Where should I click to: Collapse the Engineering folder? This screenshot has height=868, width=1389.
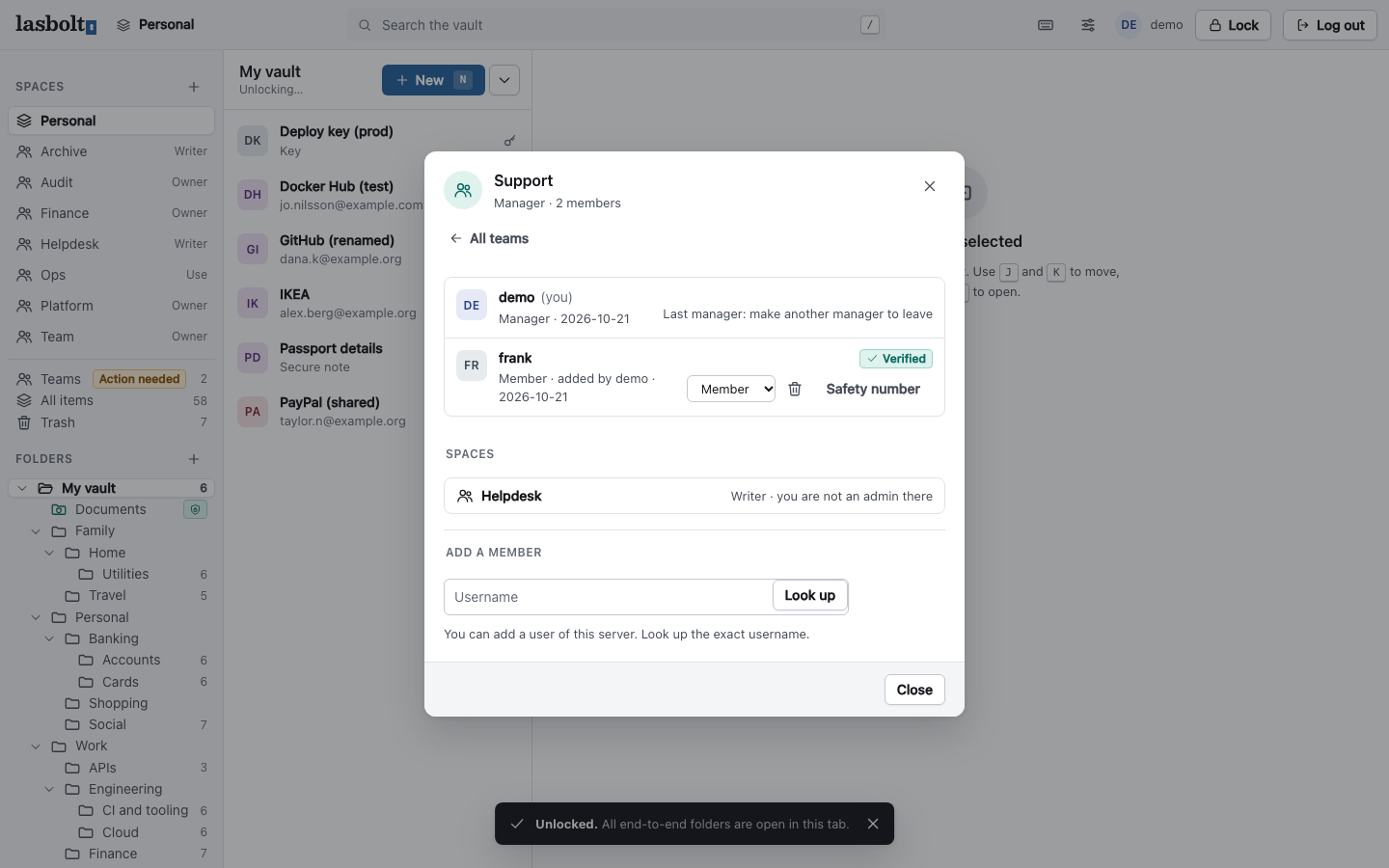(x=49, y=789)
